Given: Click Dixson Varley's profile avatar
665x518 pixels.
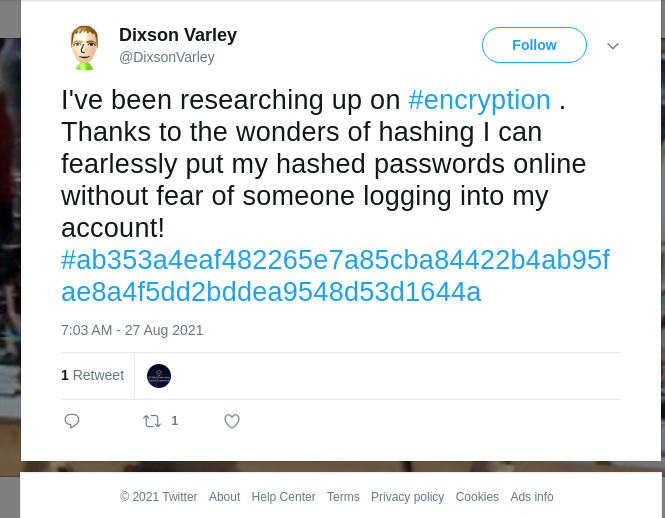Looking at the screenshot, I should click(84, 47).
